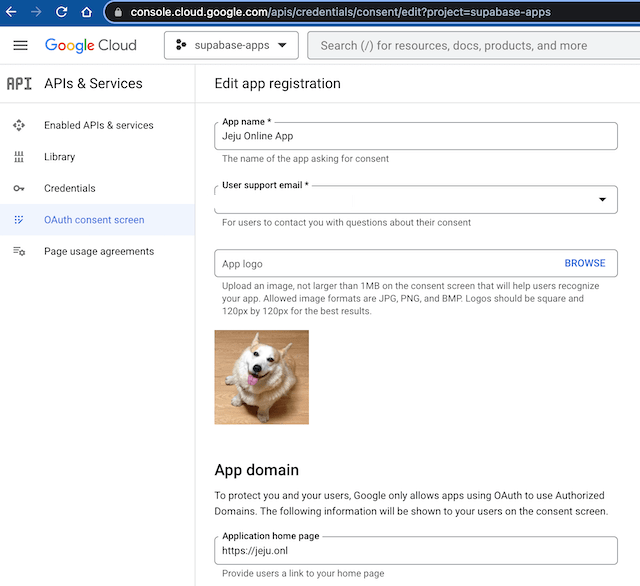Viewport: 640px width, 586px height.
Task: Click 'The name of the app asking for consent'
Action: pos(305,159)
